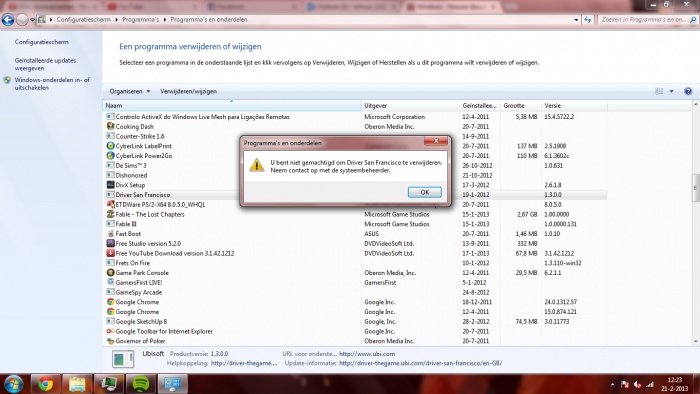Open recent pages dropdown next to Forward
The image size is (700, 394).
click(32, 20)
